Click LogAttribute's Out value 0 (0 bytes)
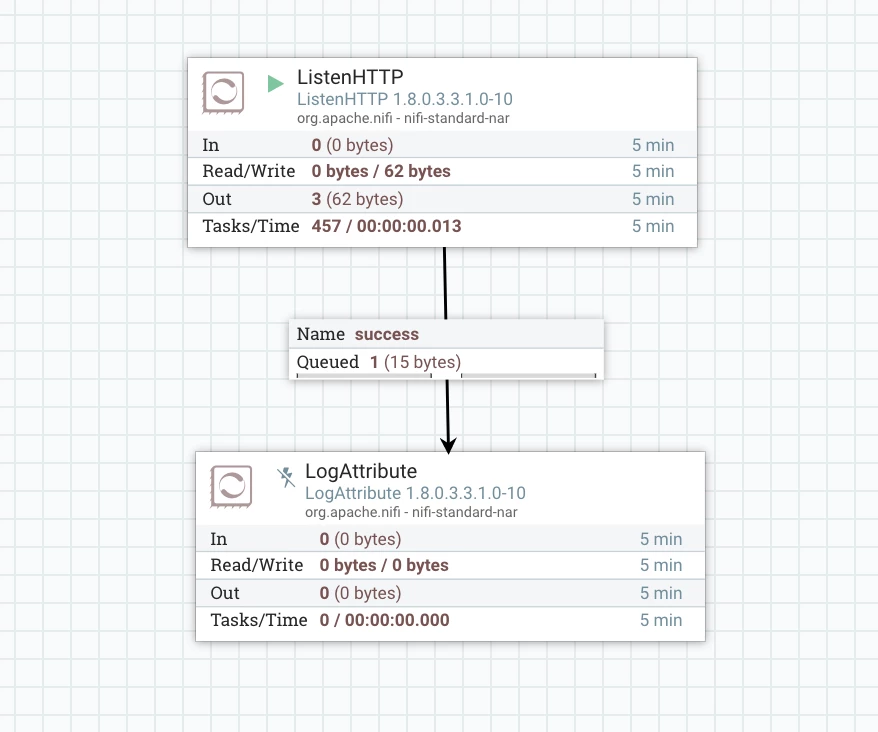878x732 pixels. [x=360, y=593]
